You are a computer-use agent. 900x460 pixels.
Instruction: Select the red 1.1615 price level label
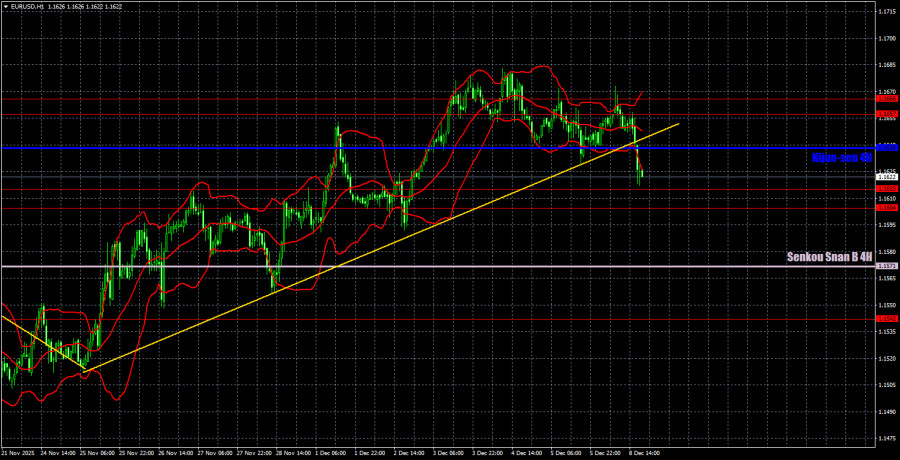tap(886, 188)
